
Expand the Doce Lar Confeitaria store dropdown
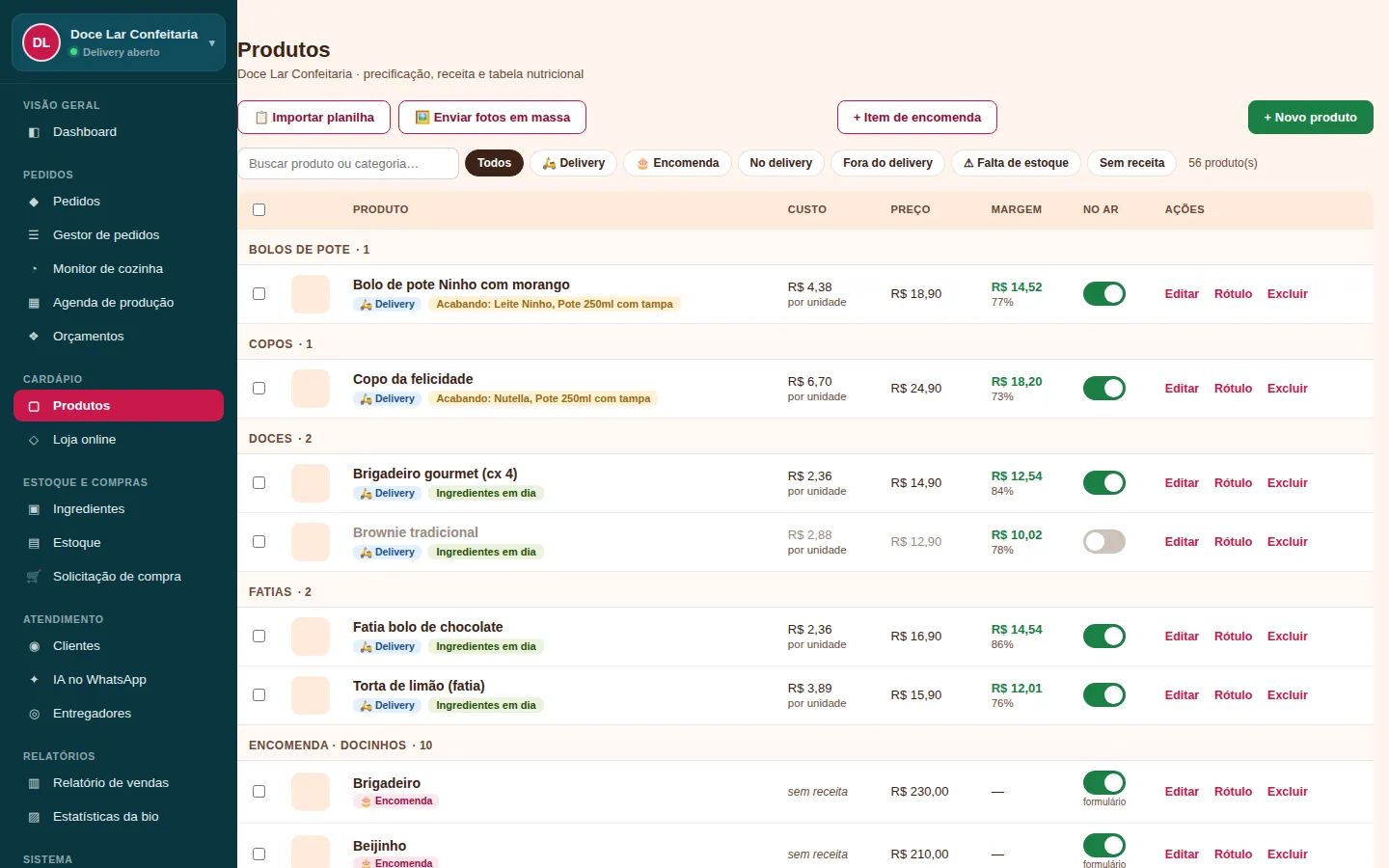[x=212, y=42]
